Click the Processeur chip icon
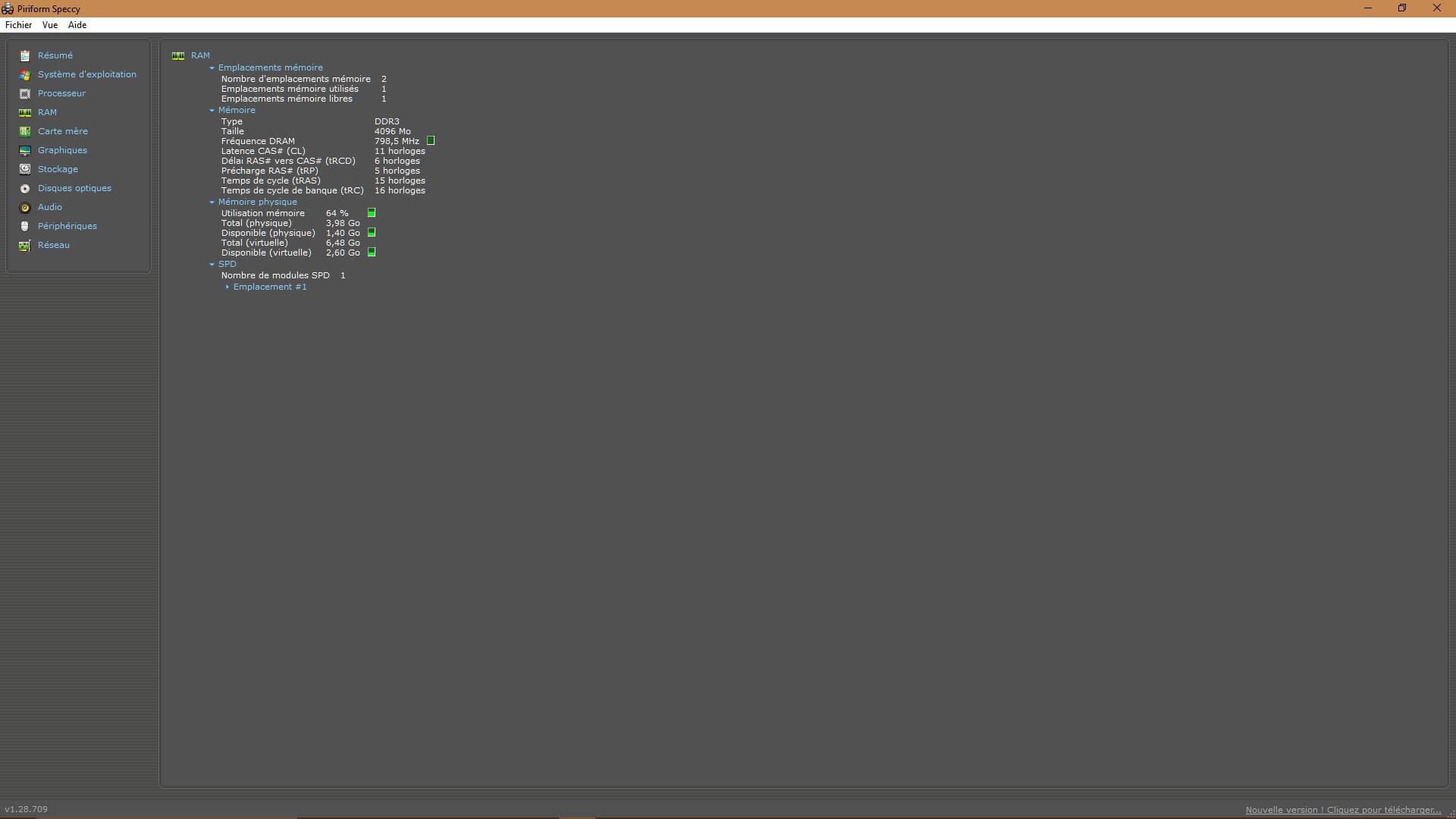 point(25,93)
